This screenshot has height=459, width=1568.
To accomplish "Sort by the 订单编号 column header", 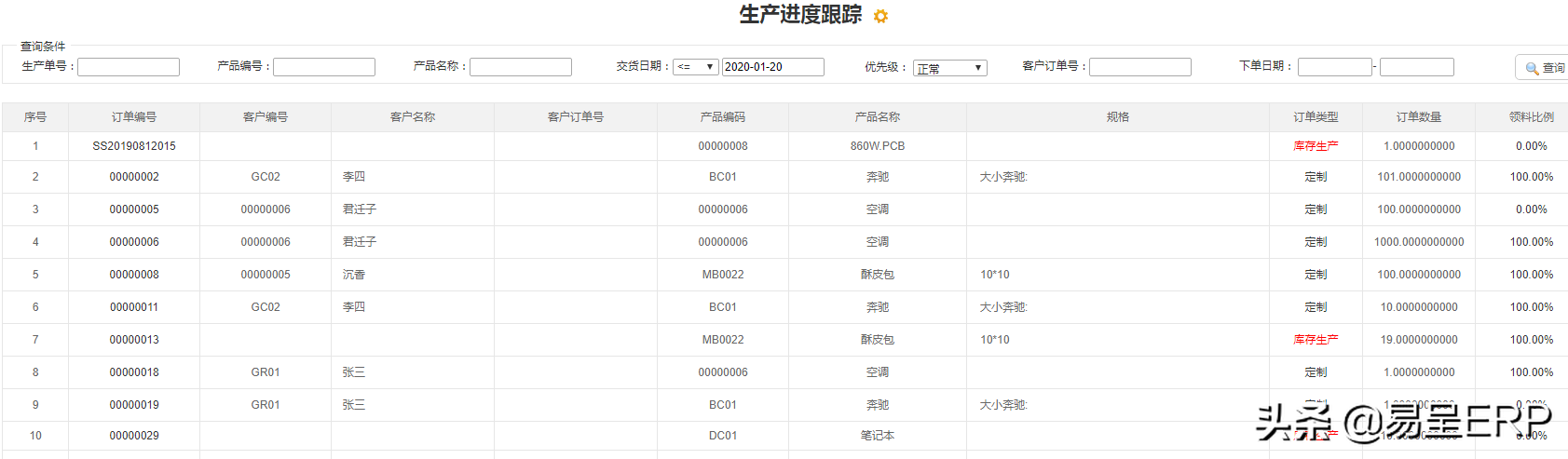I will pos(134,117).
